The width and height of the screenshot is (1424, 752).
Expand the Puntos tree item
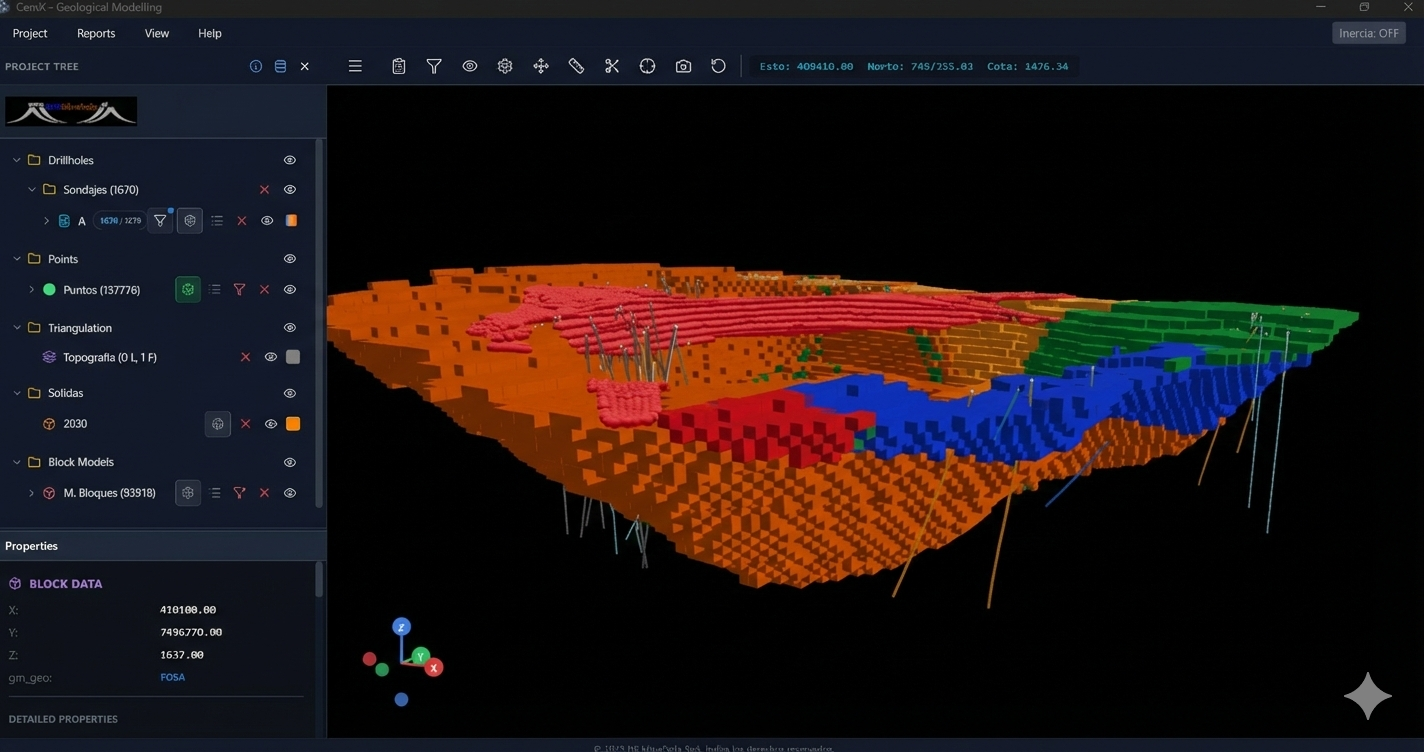pos(31,290)
